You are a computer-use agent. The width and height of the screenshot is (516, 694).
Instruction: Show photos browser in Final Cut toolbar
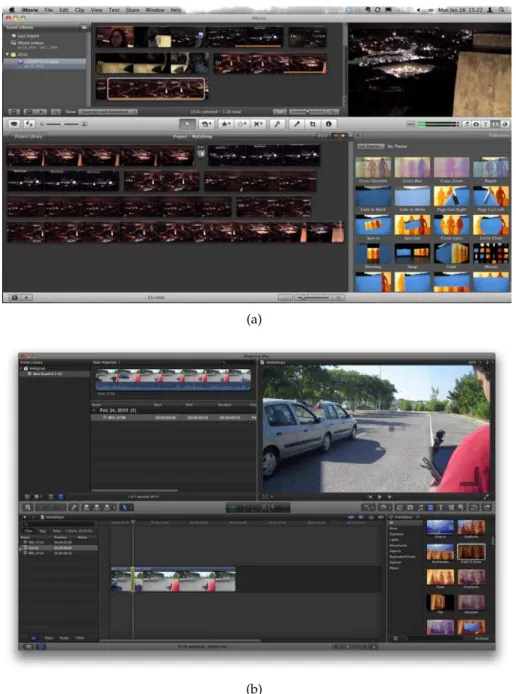pyautogui.click(x=410, y=508)
